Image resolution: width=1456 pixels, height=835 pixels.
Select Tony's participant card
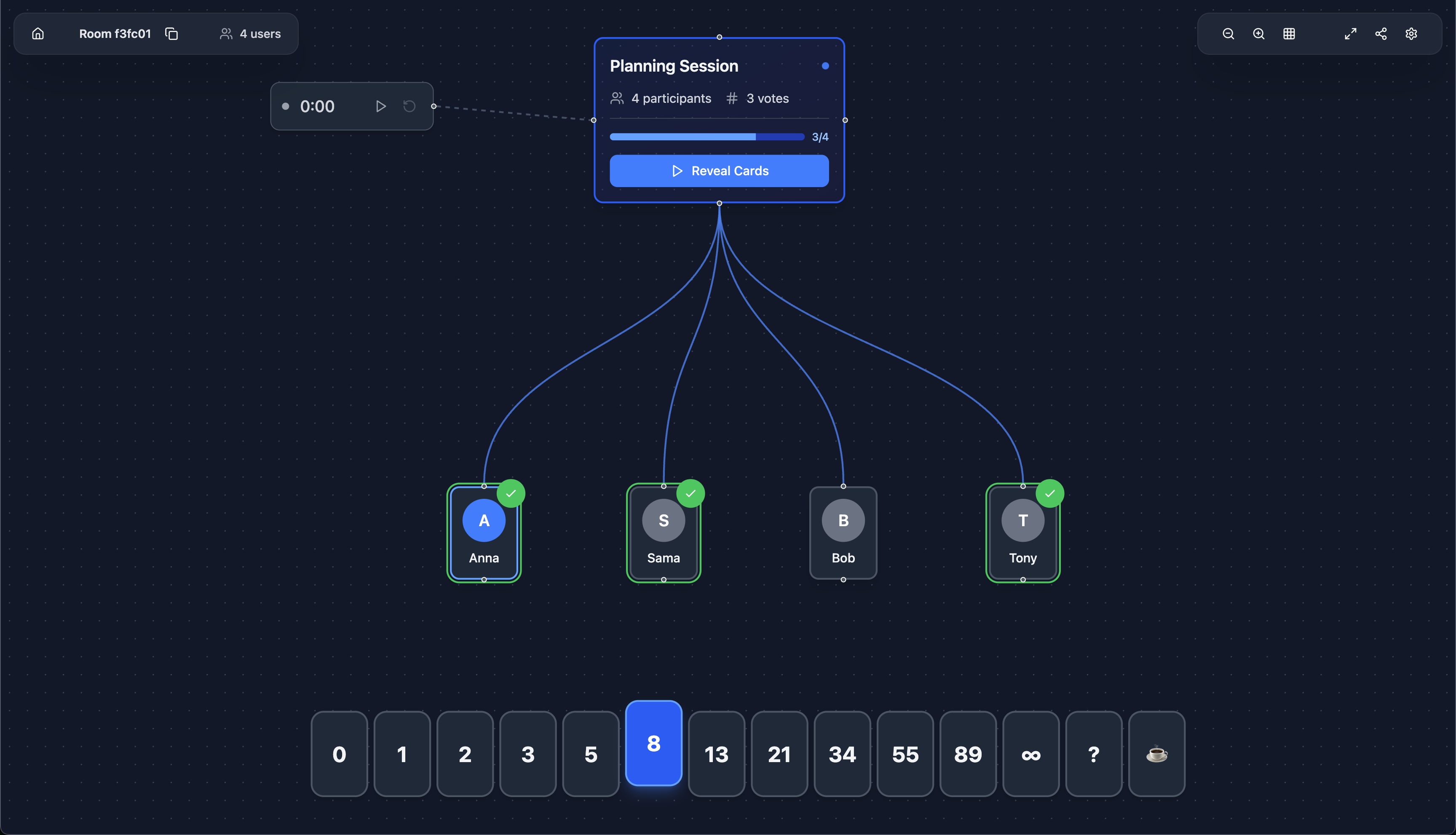tap(1022, 533)
